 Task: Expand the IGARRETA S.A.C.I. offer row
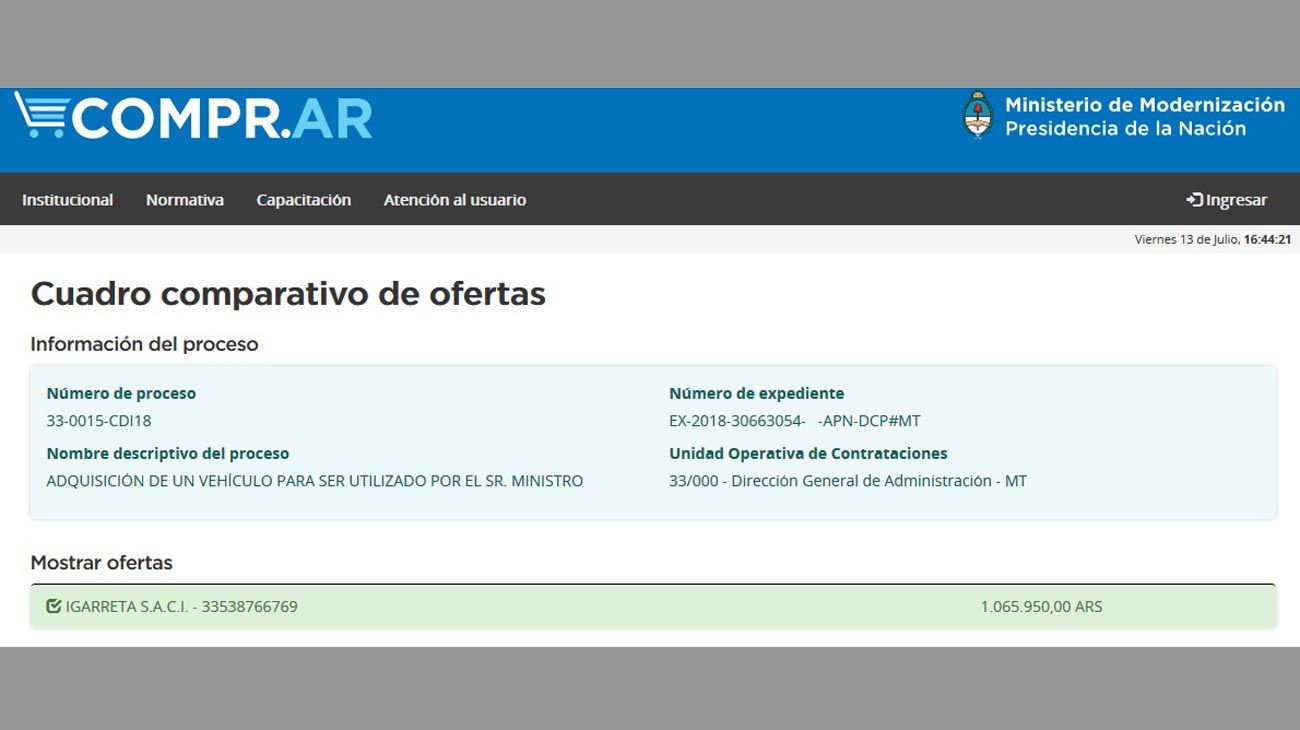(x=653, y=606)
